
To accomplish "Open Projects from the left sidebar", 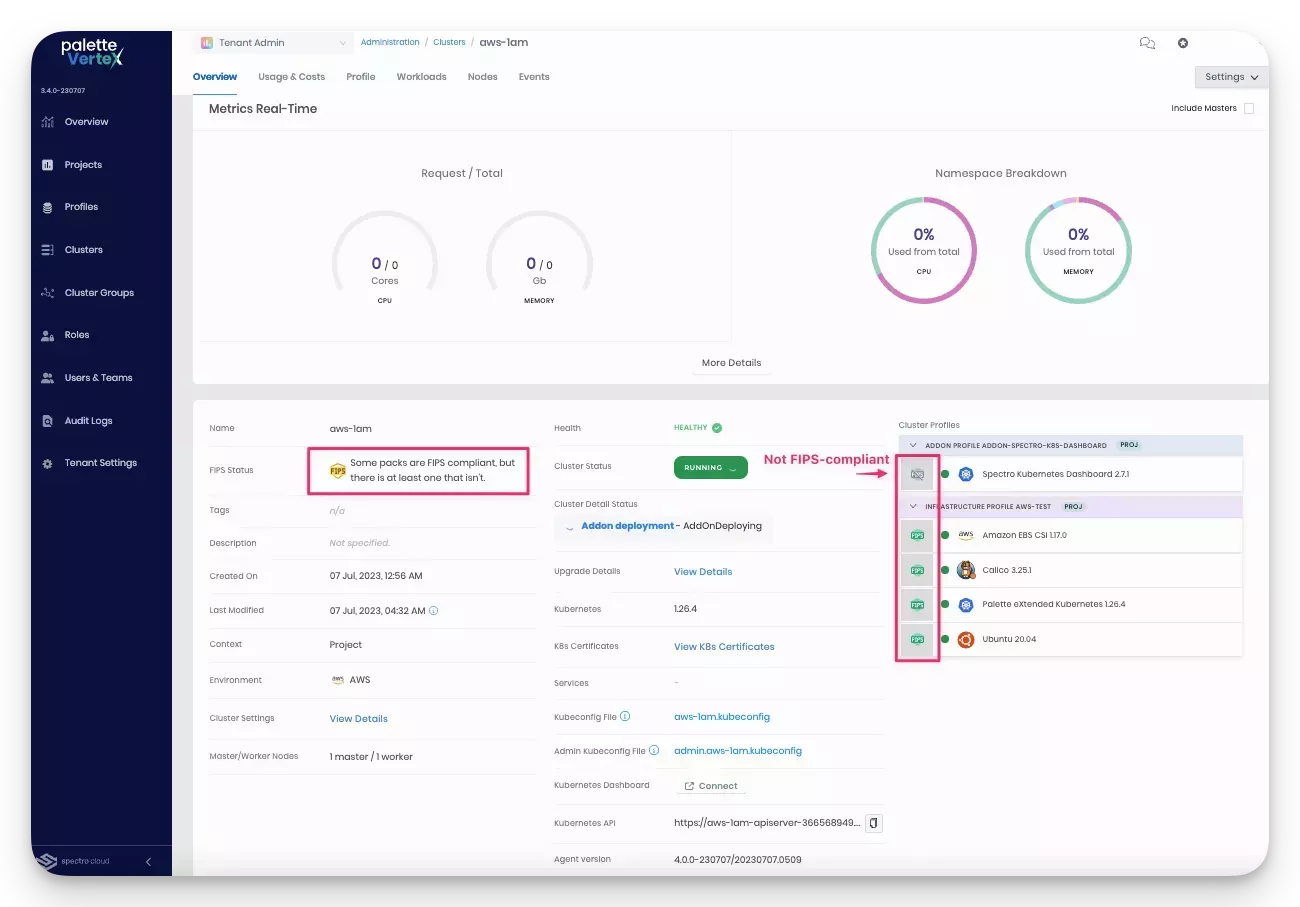I will pyautogui.click(x=84, y=164).
